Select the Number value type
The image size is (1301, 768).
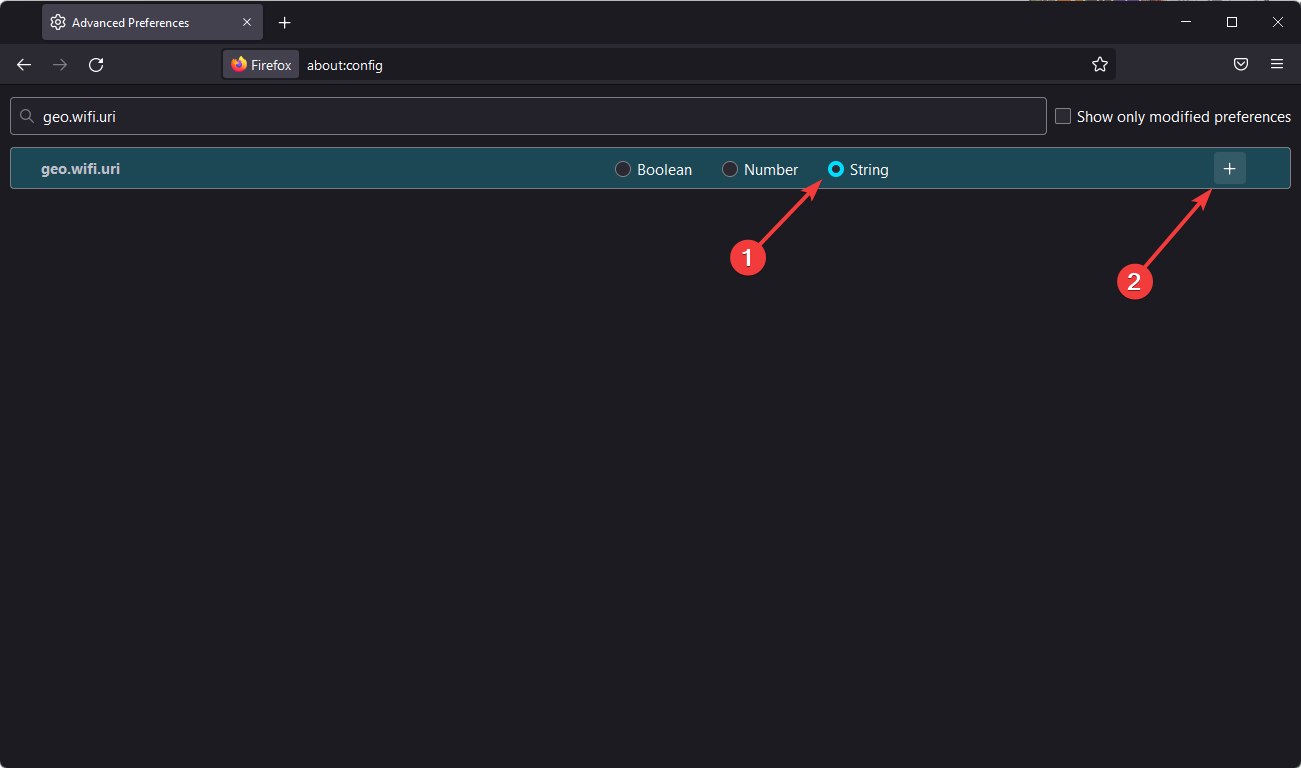(x=729, y=169)
